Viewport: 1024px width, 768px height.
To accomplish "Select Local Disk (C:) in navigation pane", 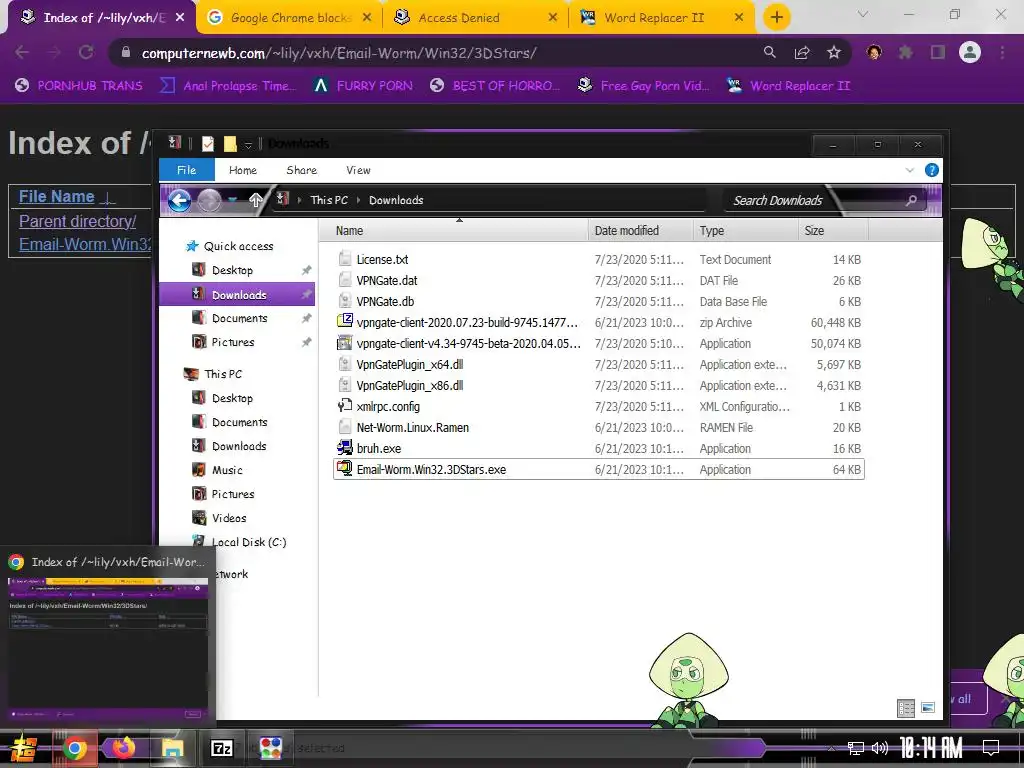I will (x=249, y=542).
